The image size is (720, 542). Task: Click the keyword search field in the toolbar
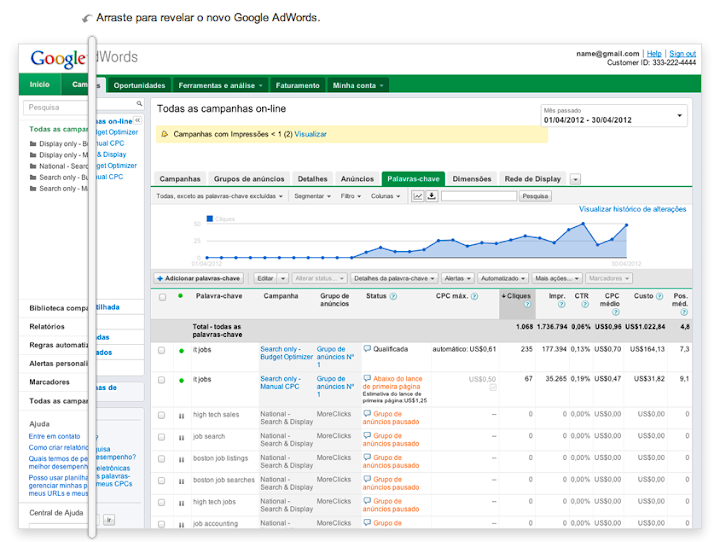coord(479,196)
